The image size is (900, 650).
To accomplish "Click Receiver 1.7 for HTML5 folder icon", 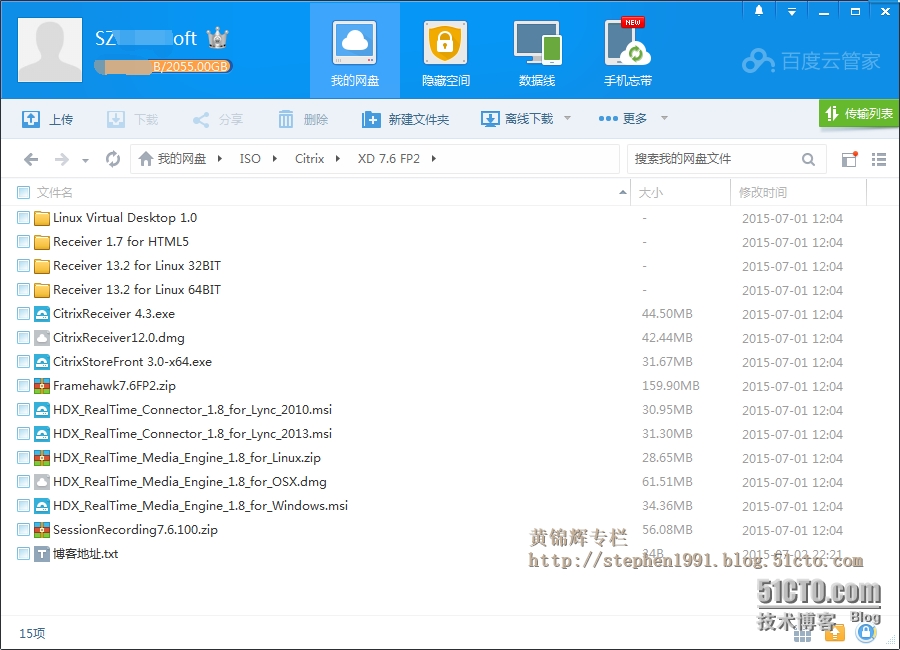I will 41,242.
